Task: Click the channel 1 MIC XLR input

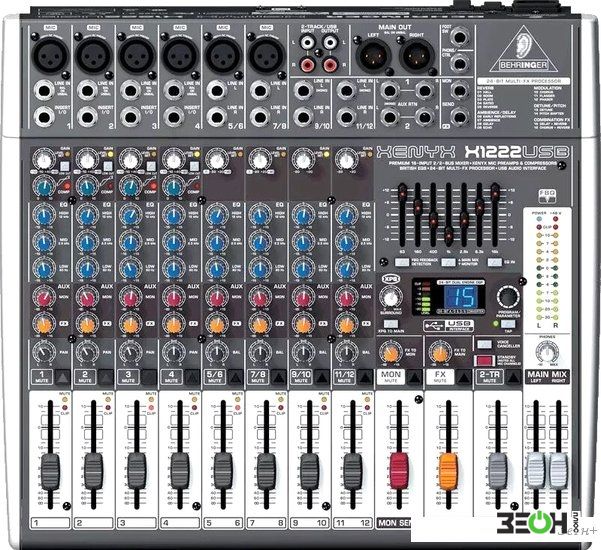Action: [50, 55]
